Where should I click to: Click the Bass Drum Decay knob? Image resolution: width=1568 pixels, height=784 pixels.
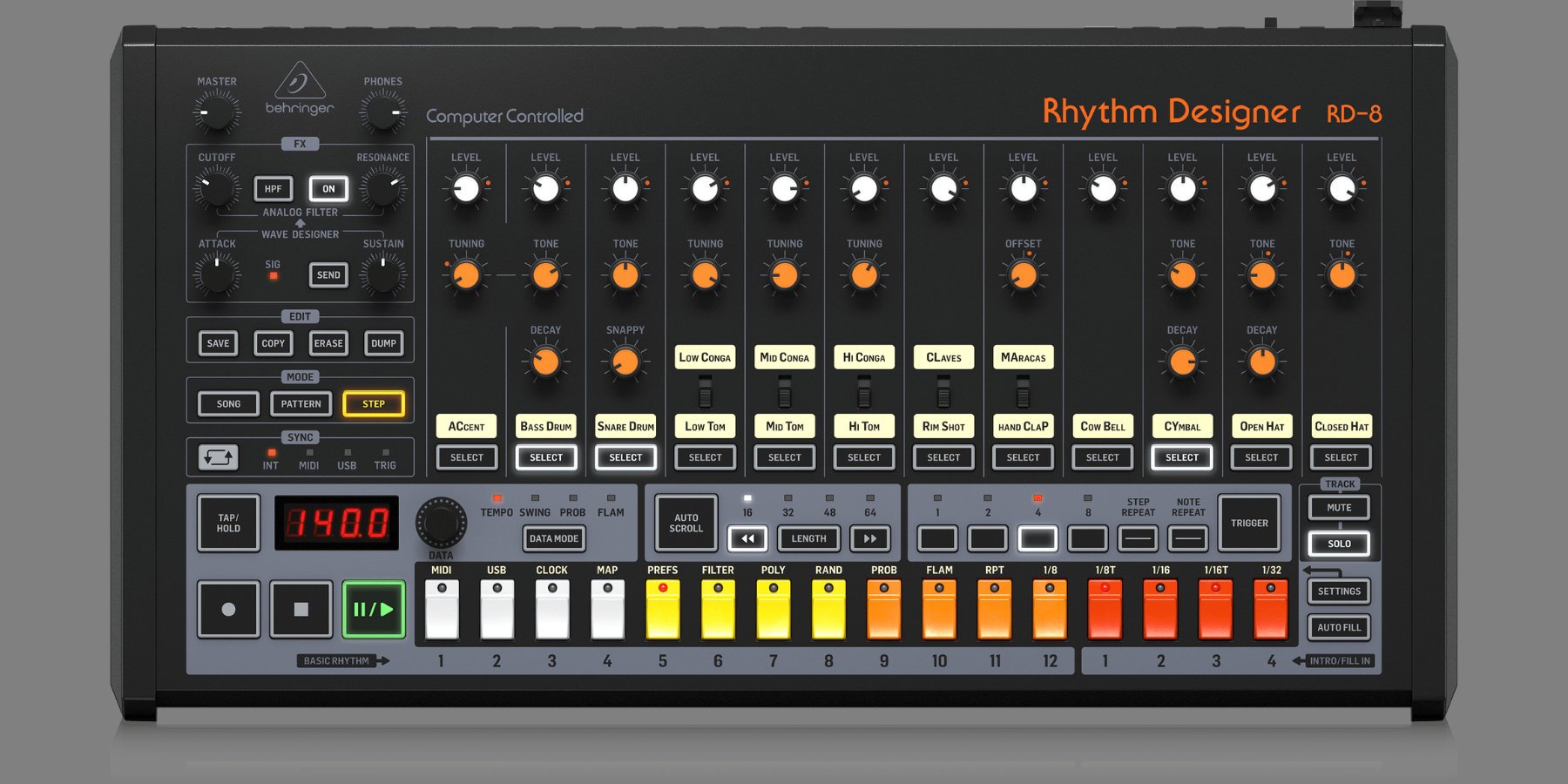click(545, 362)
